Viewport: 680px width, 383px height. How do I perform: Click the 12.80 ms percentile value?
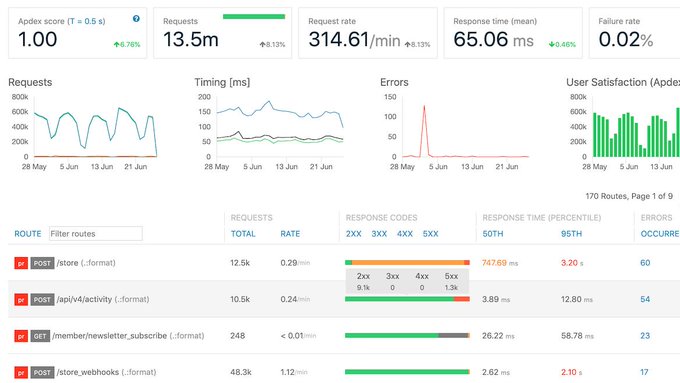(x=577, y=299)
